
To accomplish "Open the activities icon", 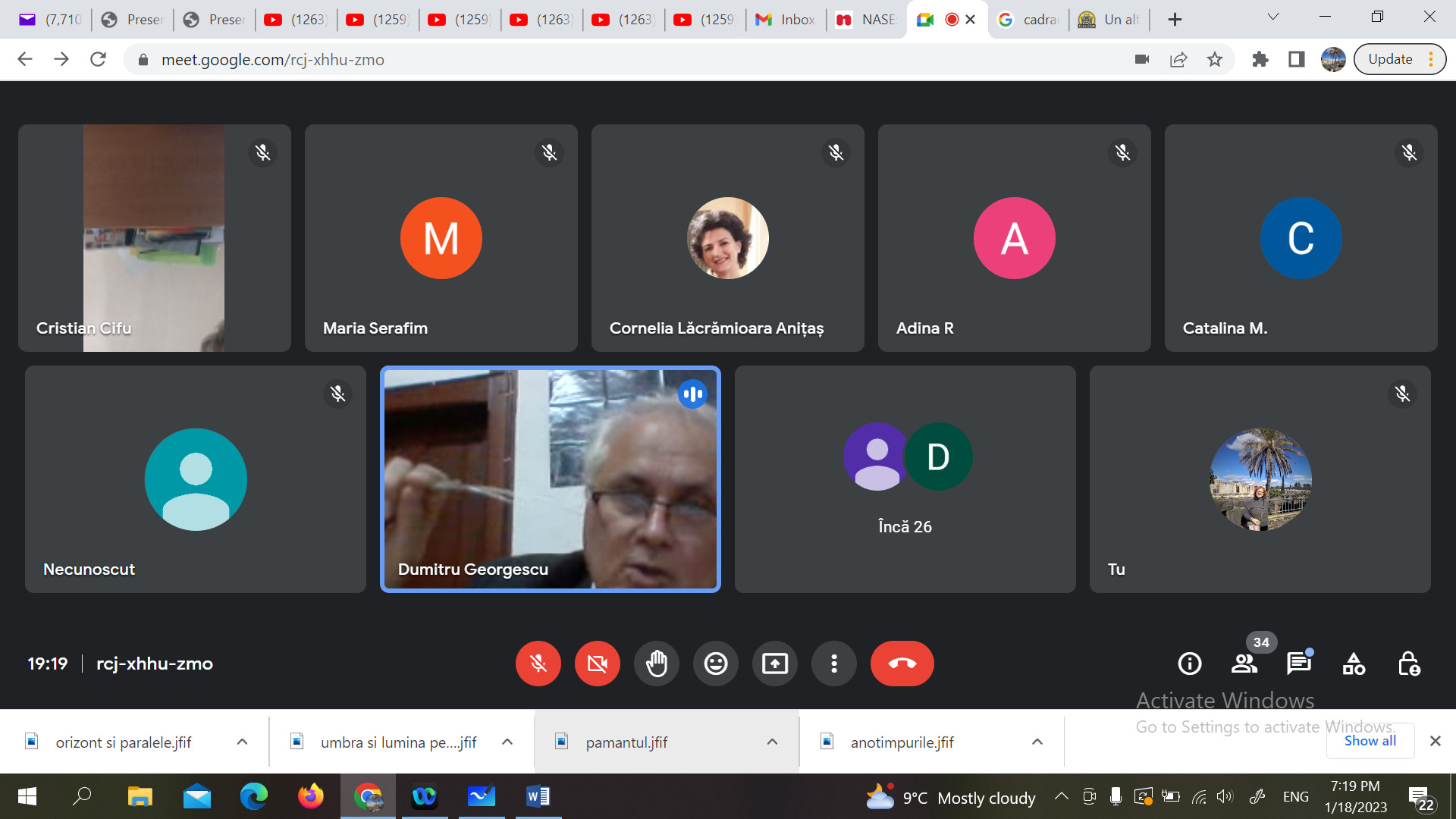I will pos(1354,664).
